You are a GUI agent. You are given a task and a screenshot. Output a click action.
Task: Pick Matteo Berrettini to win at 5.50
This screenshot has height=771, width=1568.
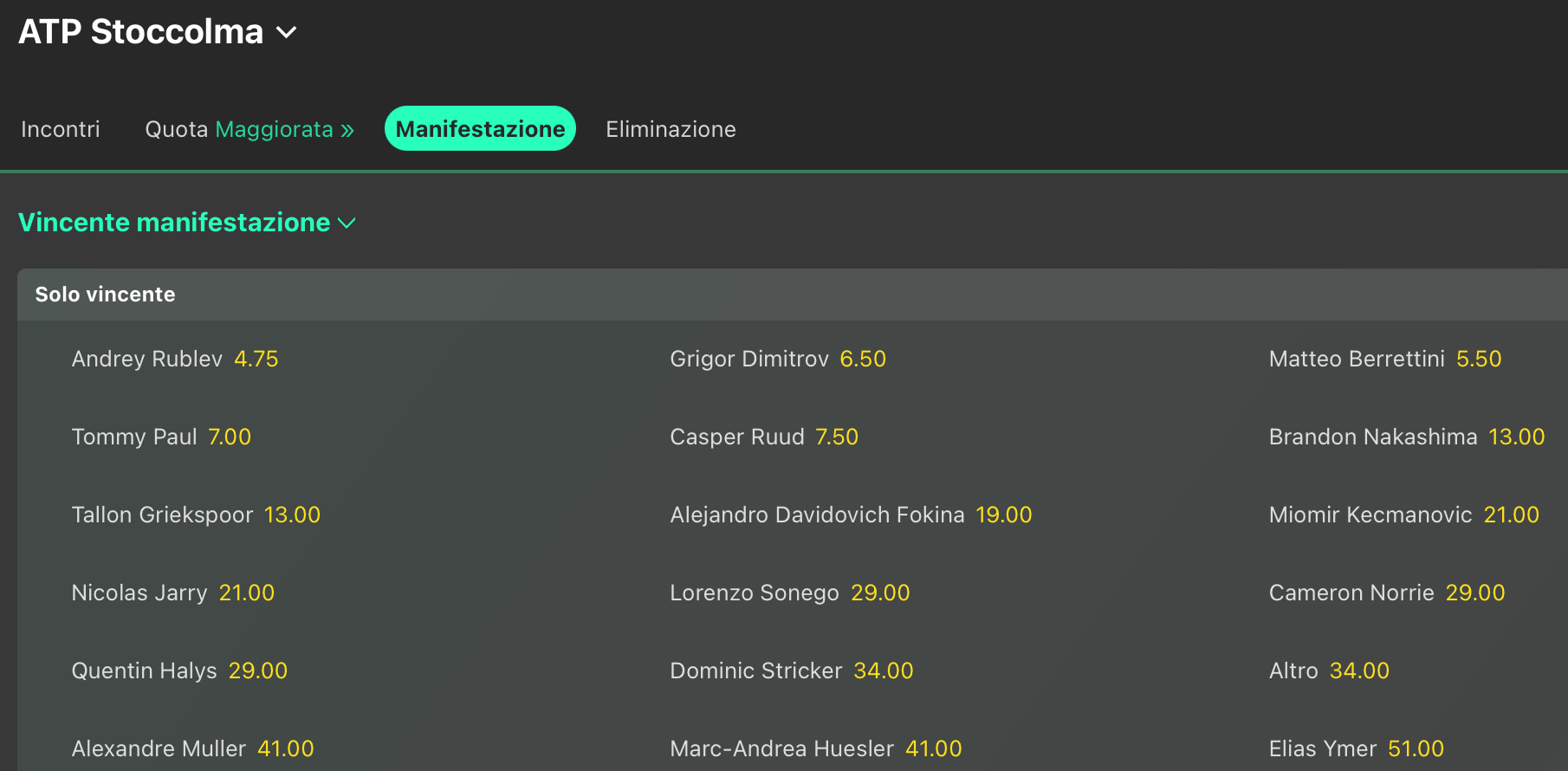1384,359
